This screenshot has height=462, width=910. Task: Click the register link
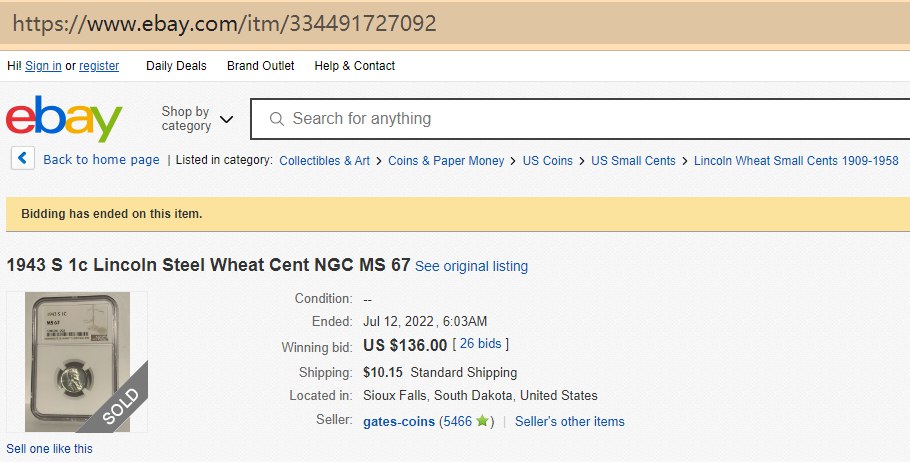[99, 66]
